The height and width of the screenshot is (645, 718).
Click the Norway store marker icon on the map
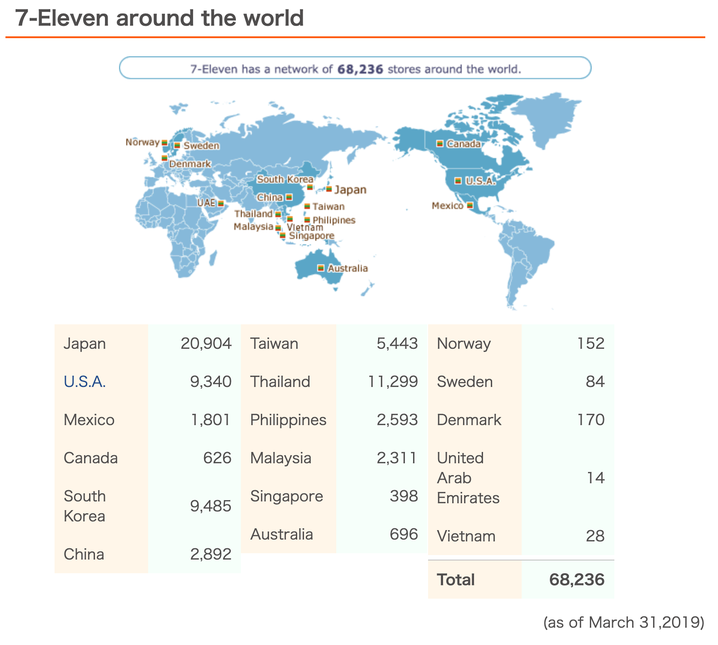click(x=164, y=143)
